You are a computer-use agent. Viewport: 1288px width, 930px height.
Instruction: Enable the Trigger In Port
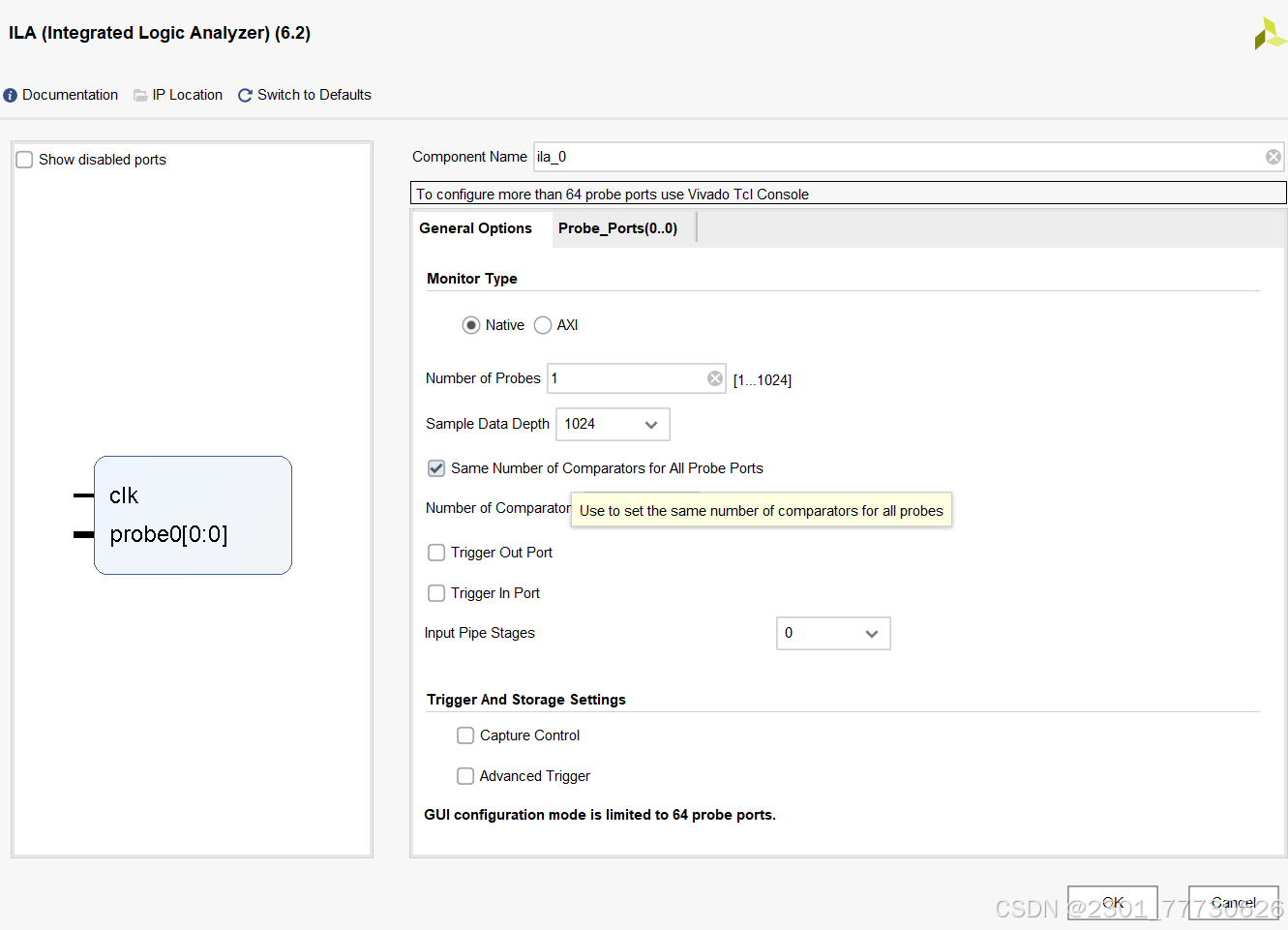tap(436, 593)
